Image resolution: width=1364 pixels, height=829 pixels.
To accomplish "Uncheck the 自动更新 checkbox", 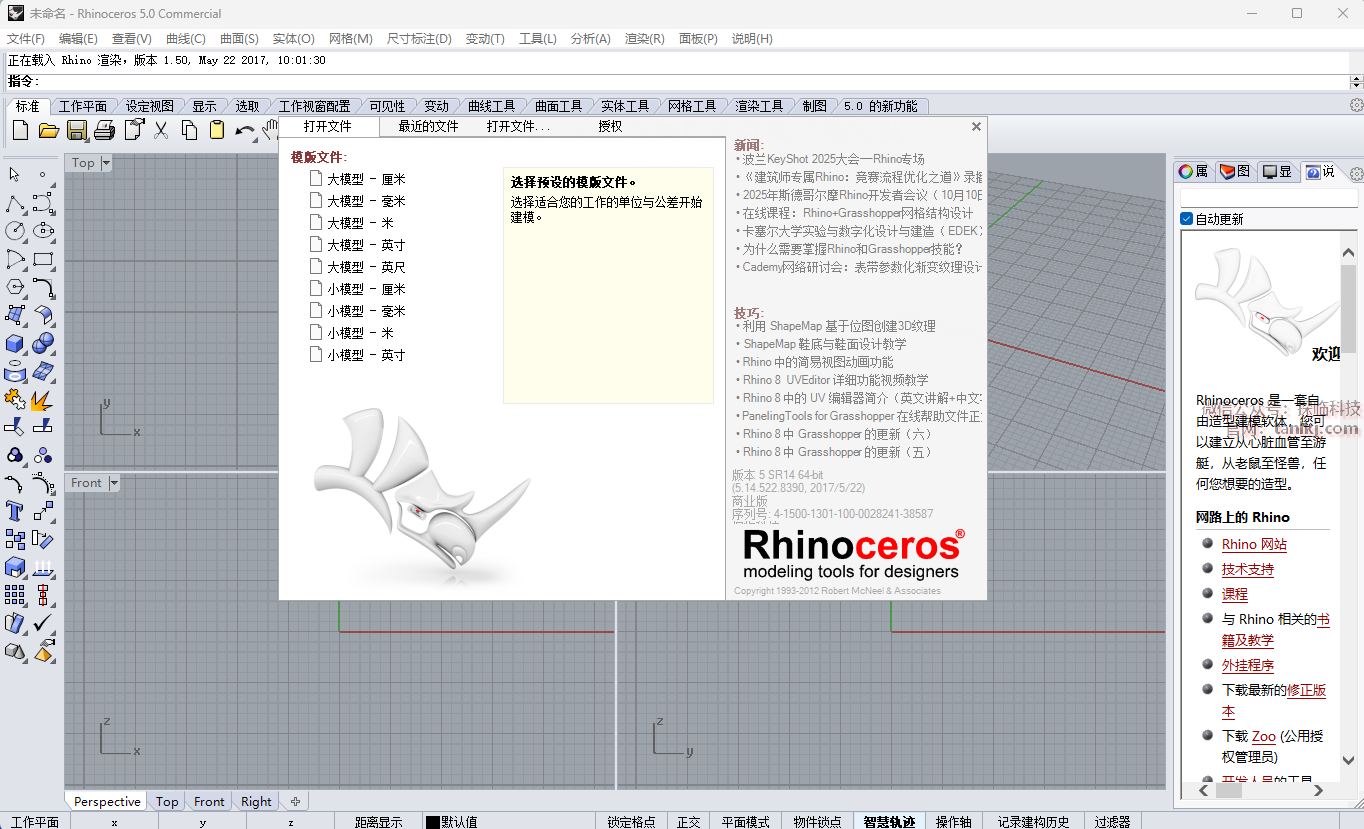I will [1187, 219].
